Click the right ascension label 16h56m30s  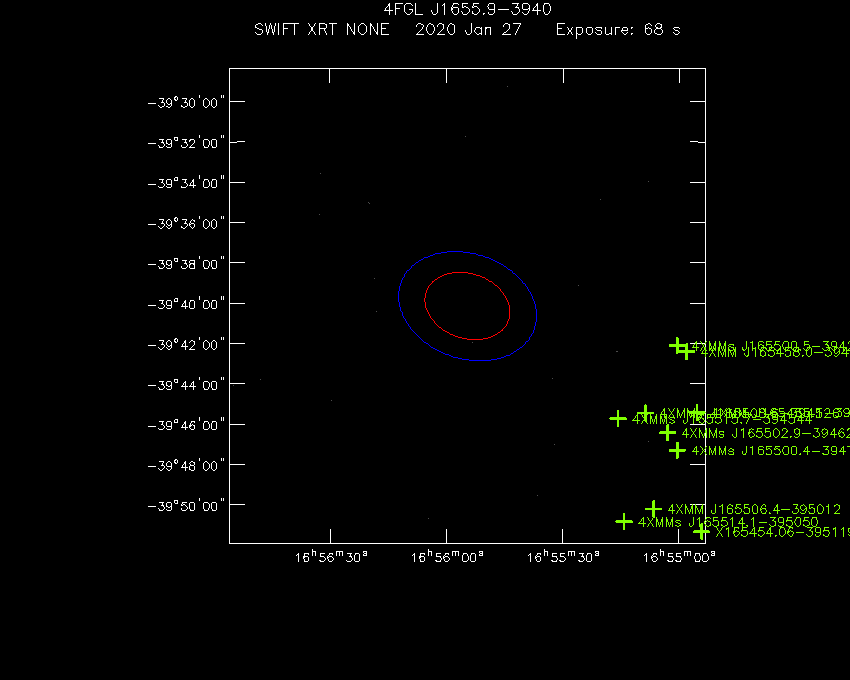tap(331, 557)
